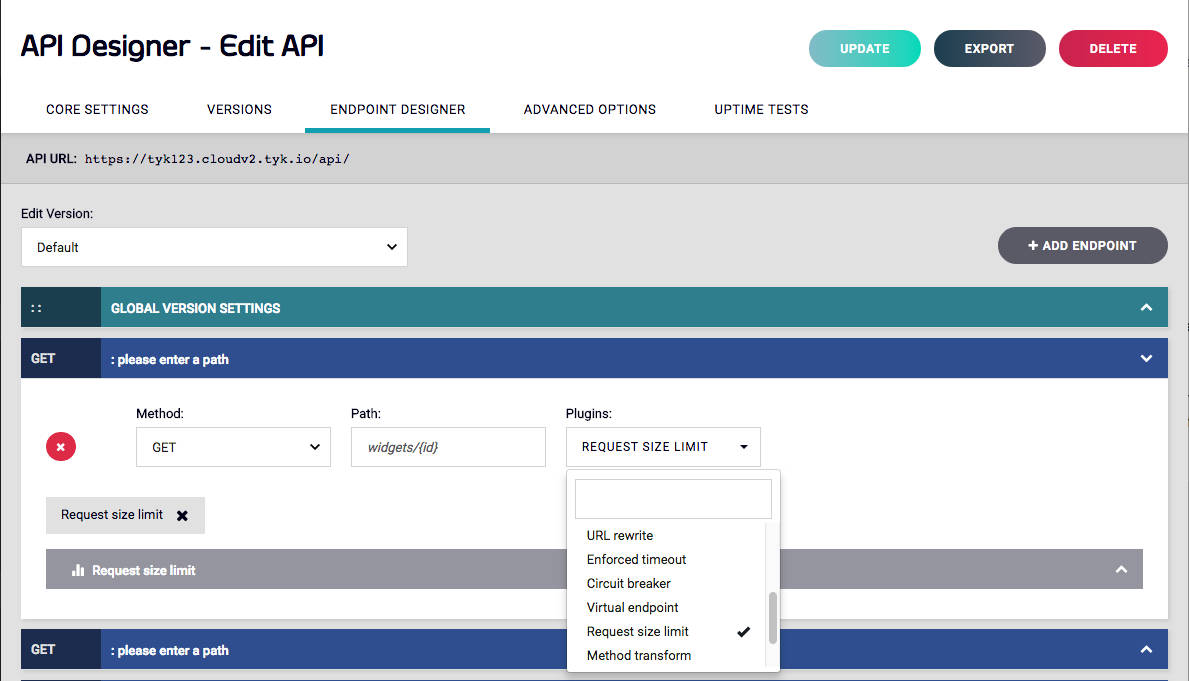The height and width of the screenshot is (681, 1189).
Task: Collapse the Global Version Settings section
Action: (x=1146, y=307)
